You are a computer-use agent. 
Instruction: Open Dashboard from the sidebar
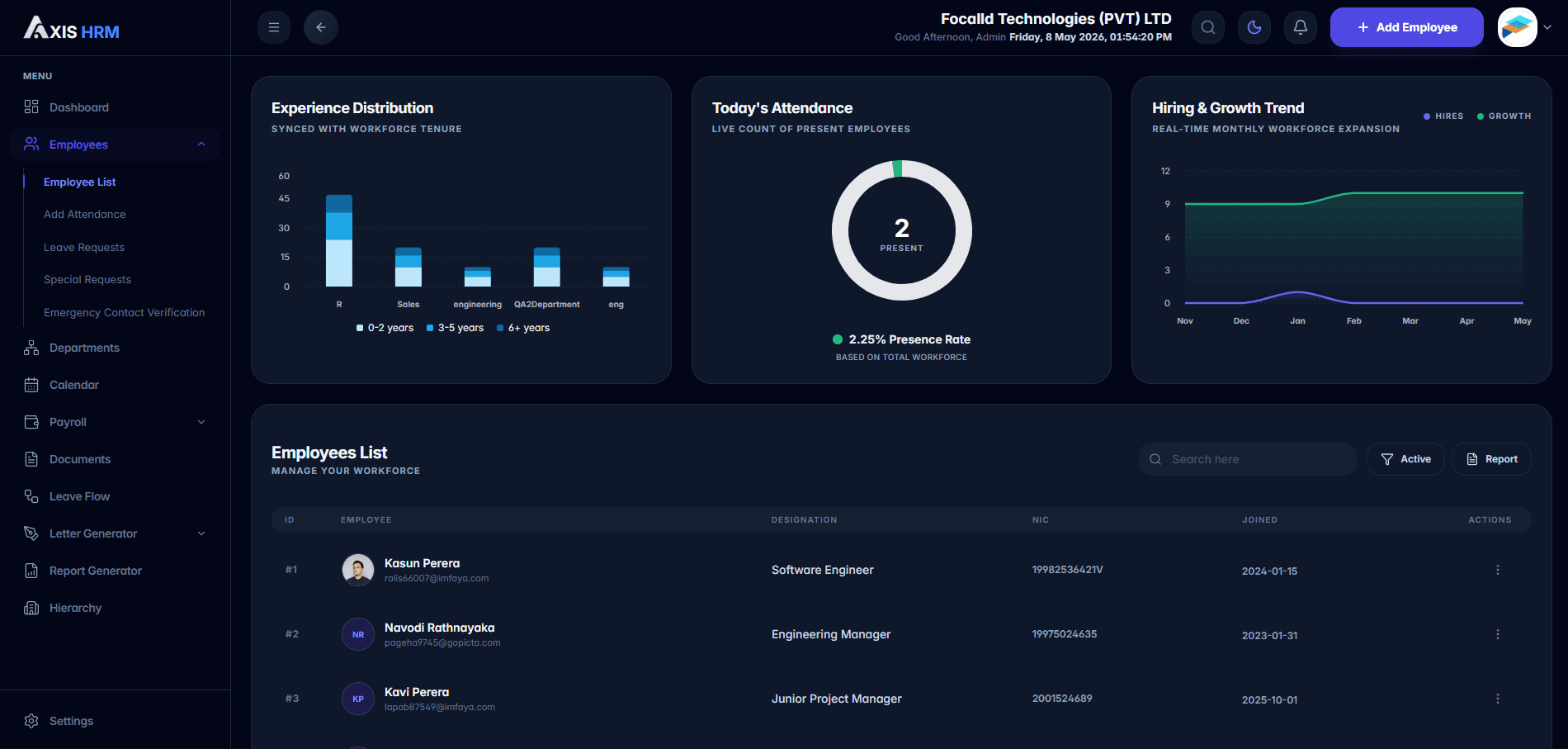79,107
